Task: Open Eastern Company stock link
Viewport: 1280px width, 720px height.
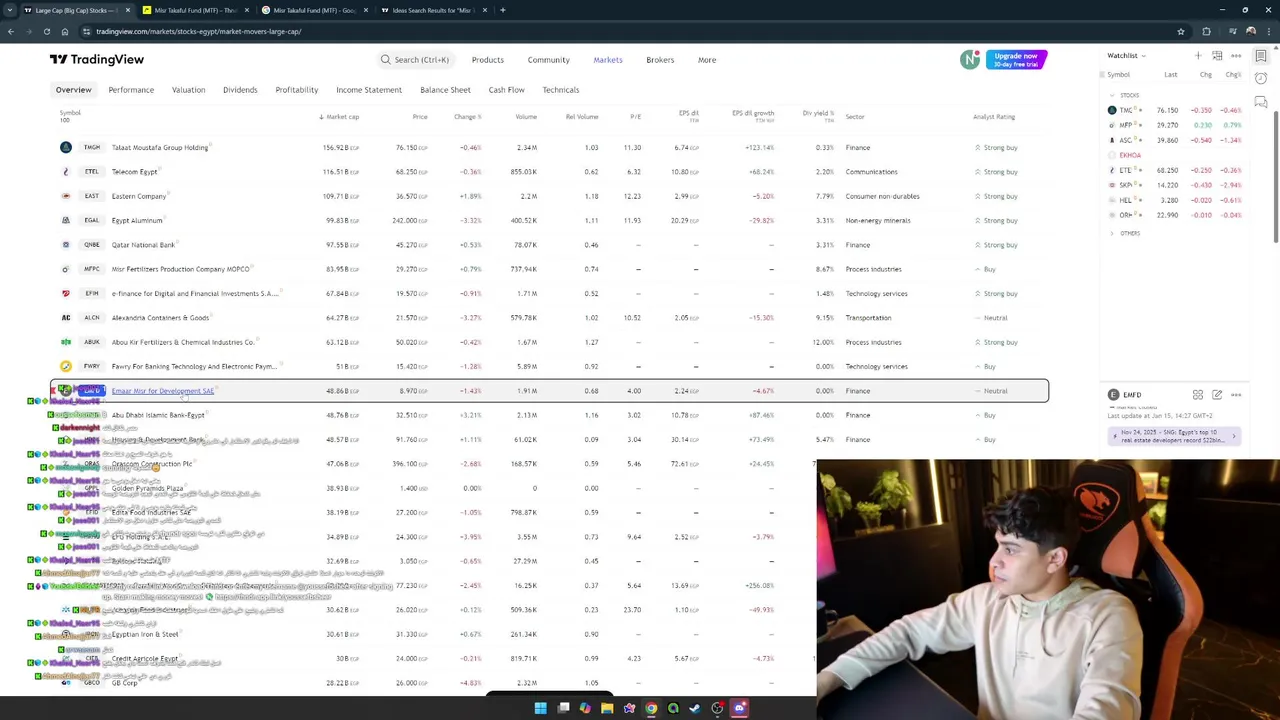Action: point(139,196)
